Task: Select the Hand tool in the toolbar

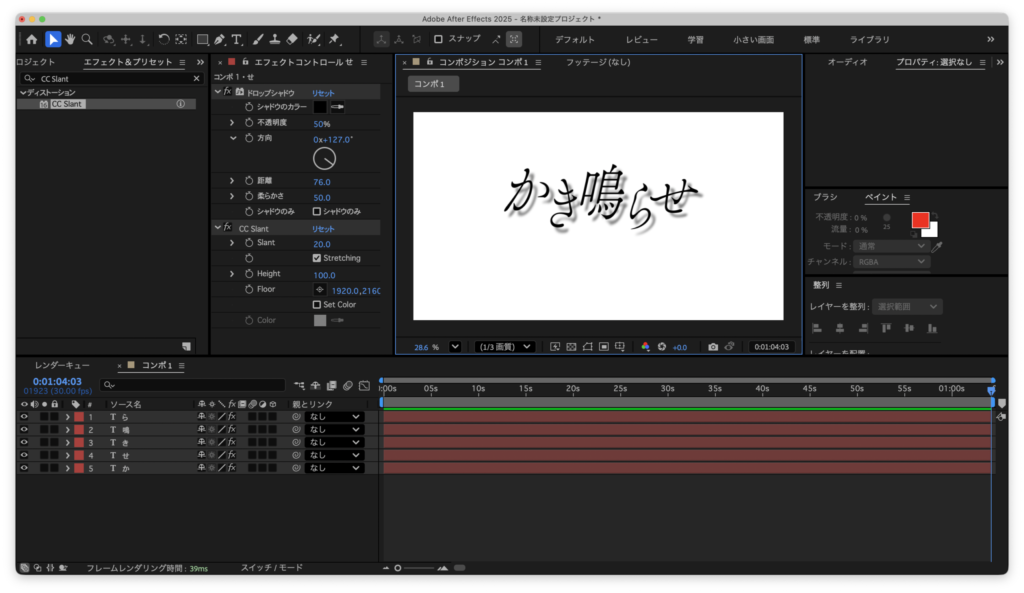Action: [x=70, y=39]
